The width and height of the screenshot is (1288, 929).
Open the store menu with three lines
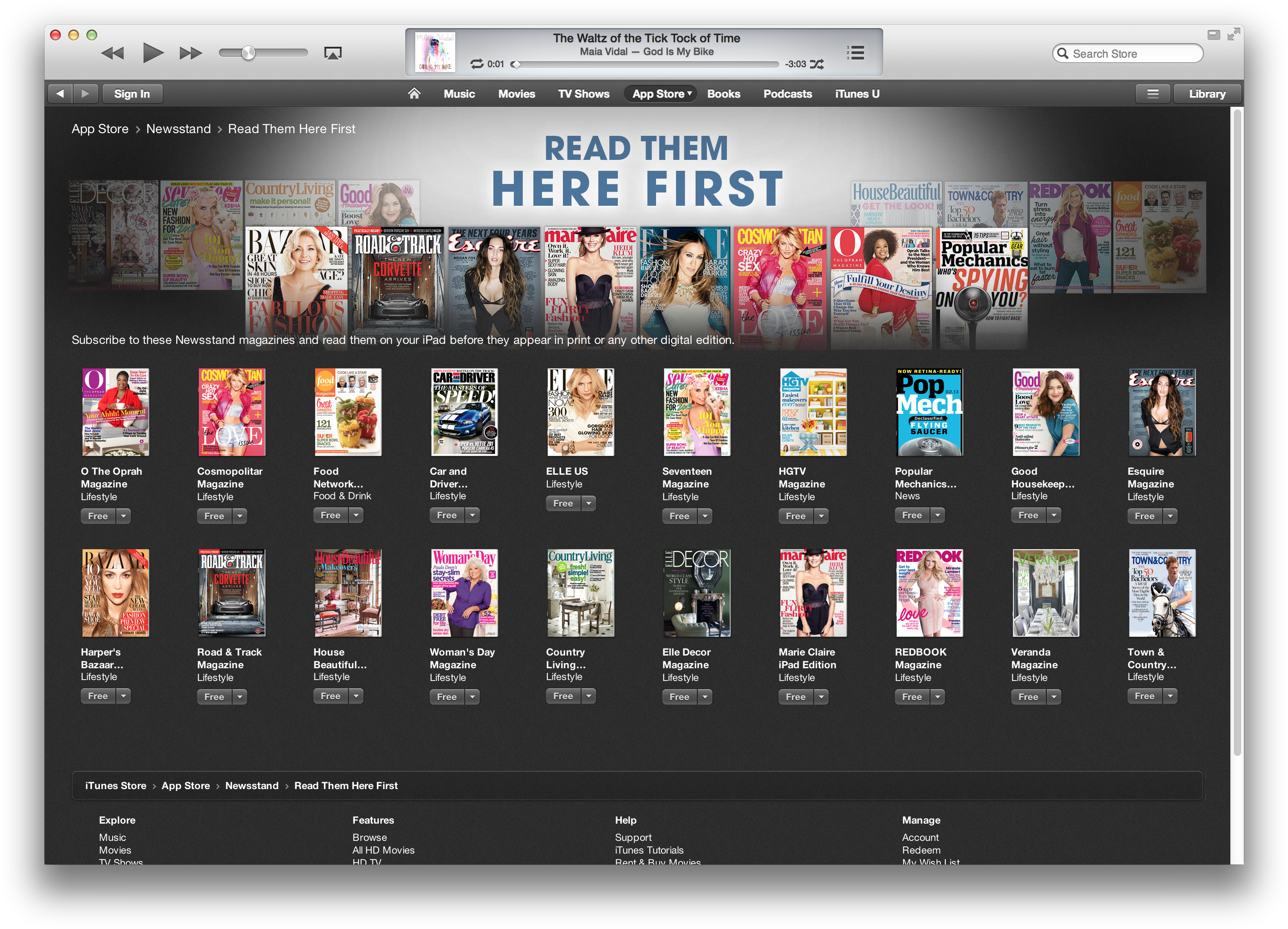click(1152, 94)
